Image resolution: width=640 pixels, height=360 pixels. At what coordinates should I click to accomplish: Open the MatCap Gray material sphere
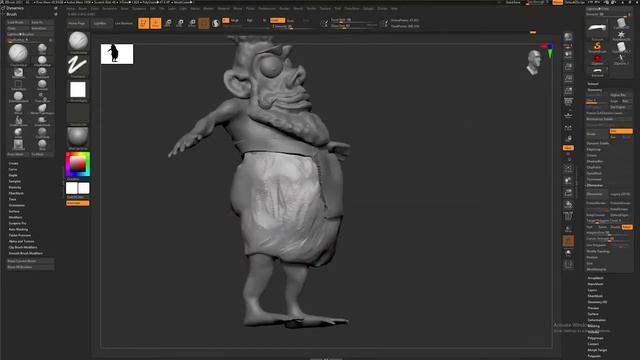point(78,137)
